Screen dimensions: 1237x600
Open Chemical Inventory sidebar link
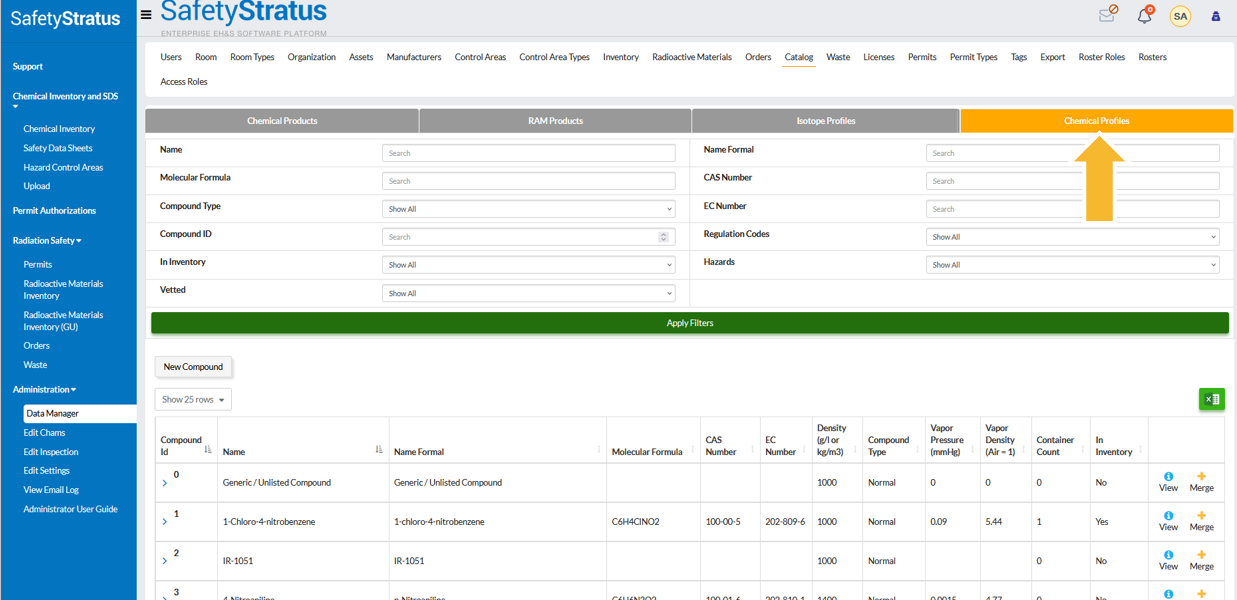pyautogui.click(x=59, y=129)
